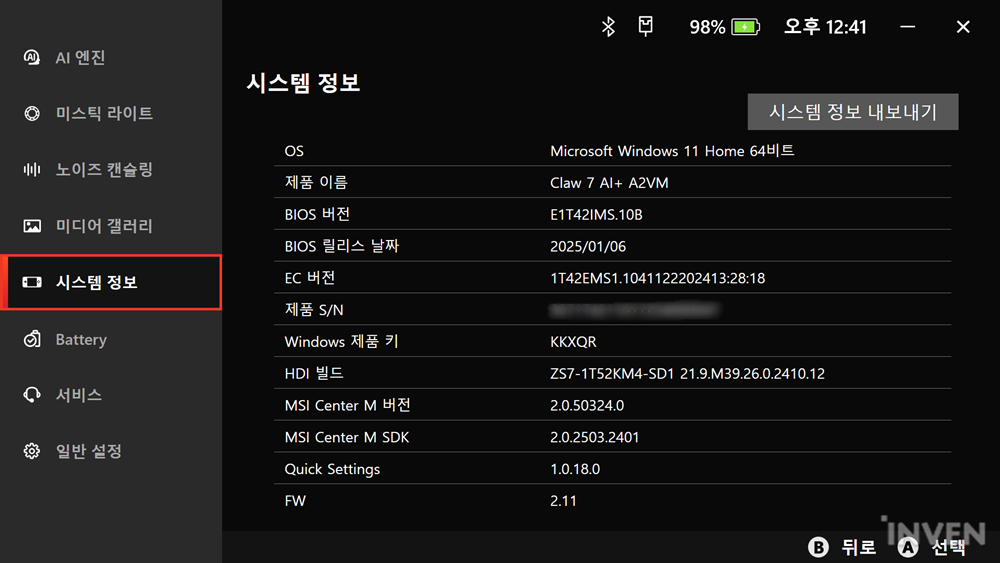
Task: Open the 서비스 menu item
Action: [111, 395]
